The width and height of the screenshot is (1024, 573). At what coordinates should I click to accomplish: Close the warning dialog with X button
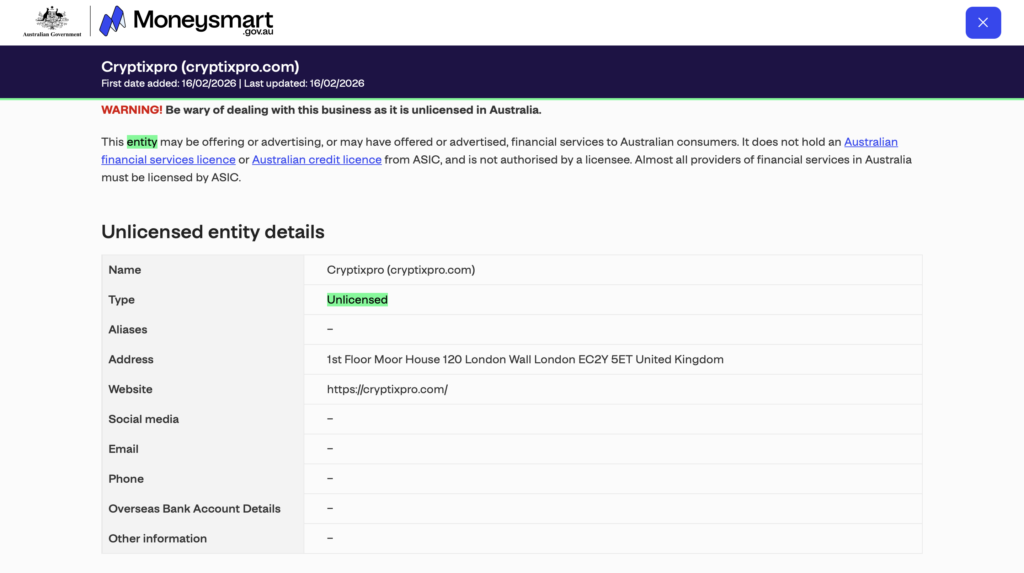[983, 23]
